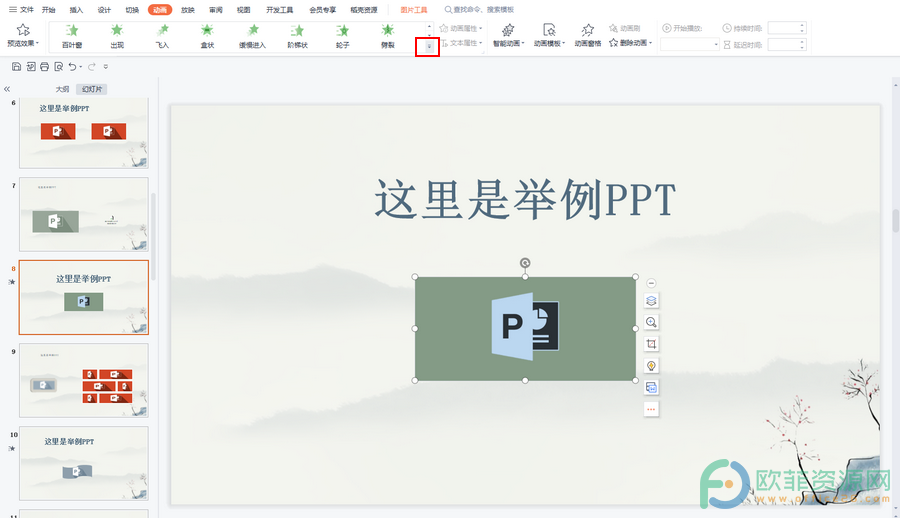Click the undo arrow icon

tap(72, 67)
